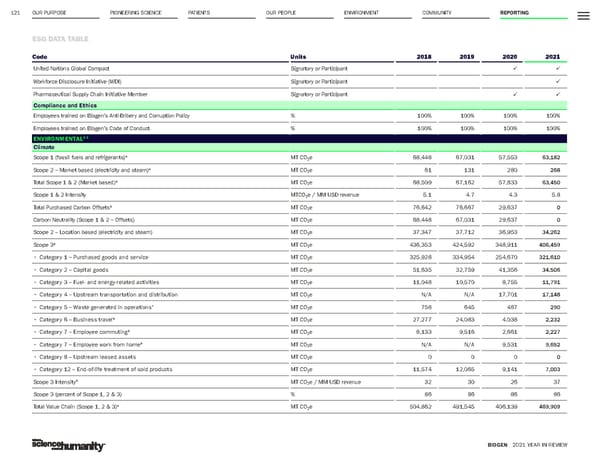The image size is (600, 463).
Task: Click the Climate subsection heading
Action: point(48,146)
